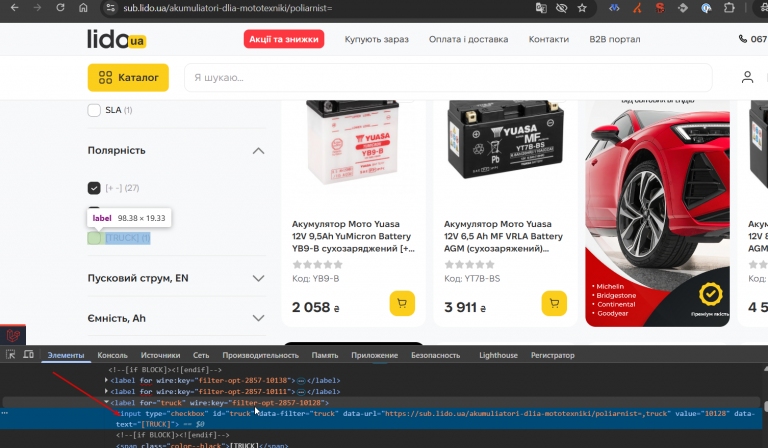The height and width of the screenshot is (448, 768).
Task: Open the B2B портал link
Action: 615,39
